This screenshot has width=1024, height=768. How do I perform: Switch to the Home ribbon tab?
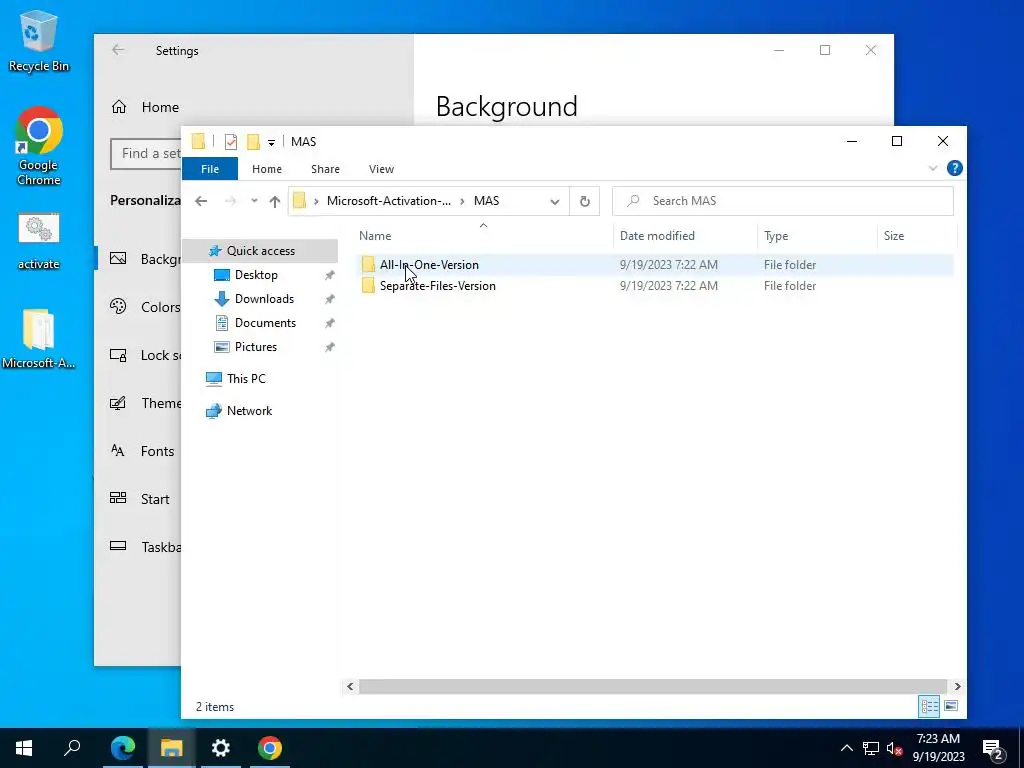[266, 168]
